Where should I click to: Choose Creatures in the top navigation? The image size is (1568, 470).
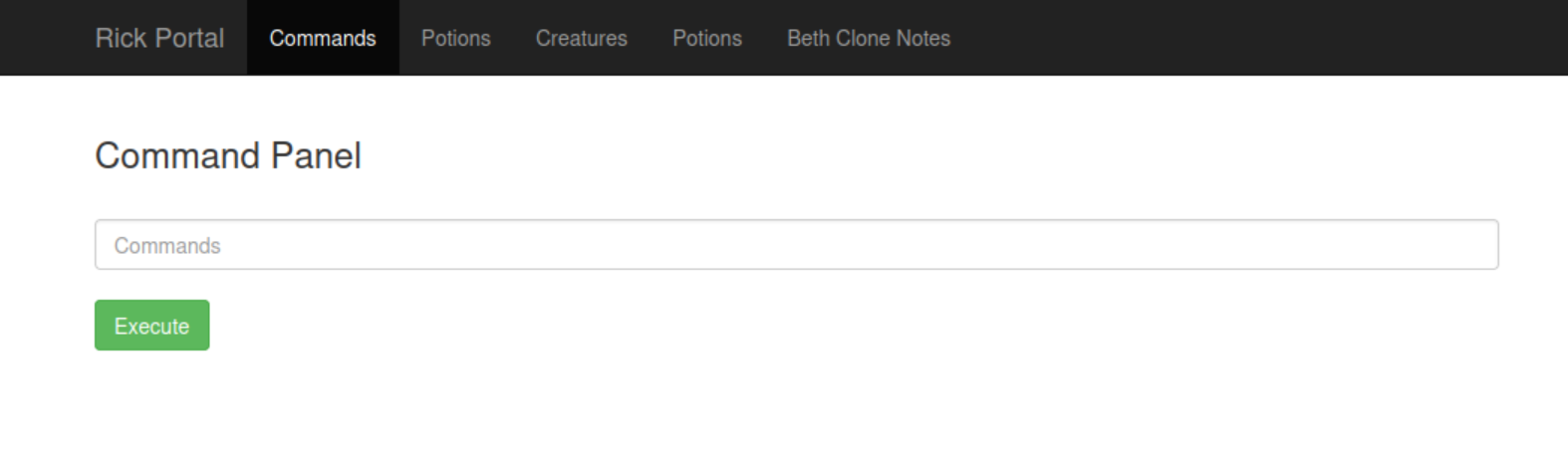[x=582, y=38]
